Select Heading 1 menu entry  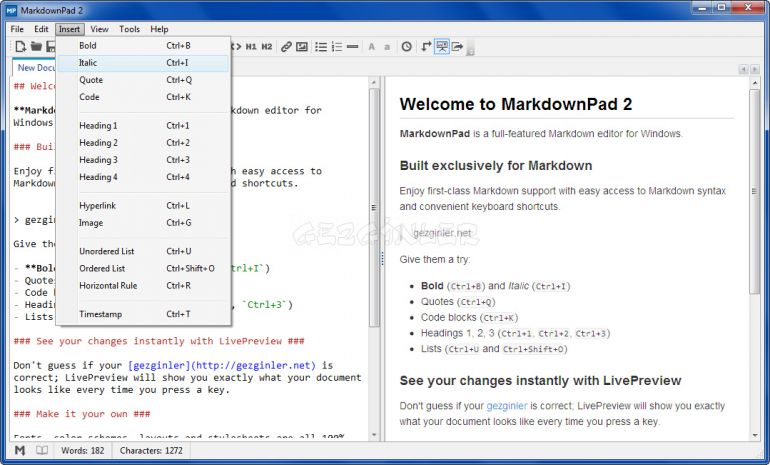(x=143, y=126)
